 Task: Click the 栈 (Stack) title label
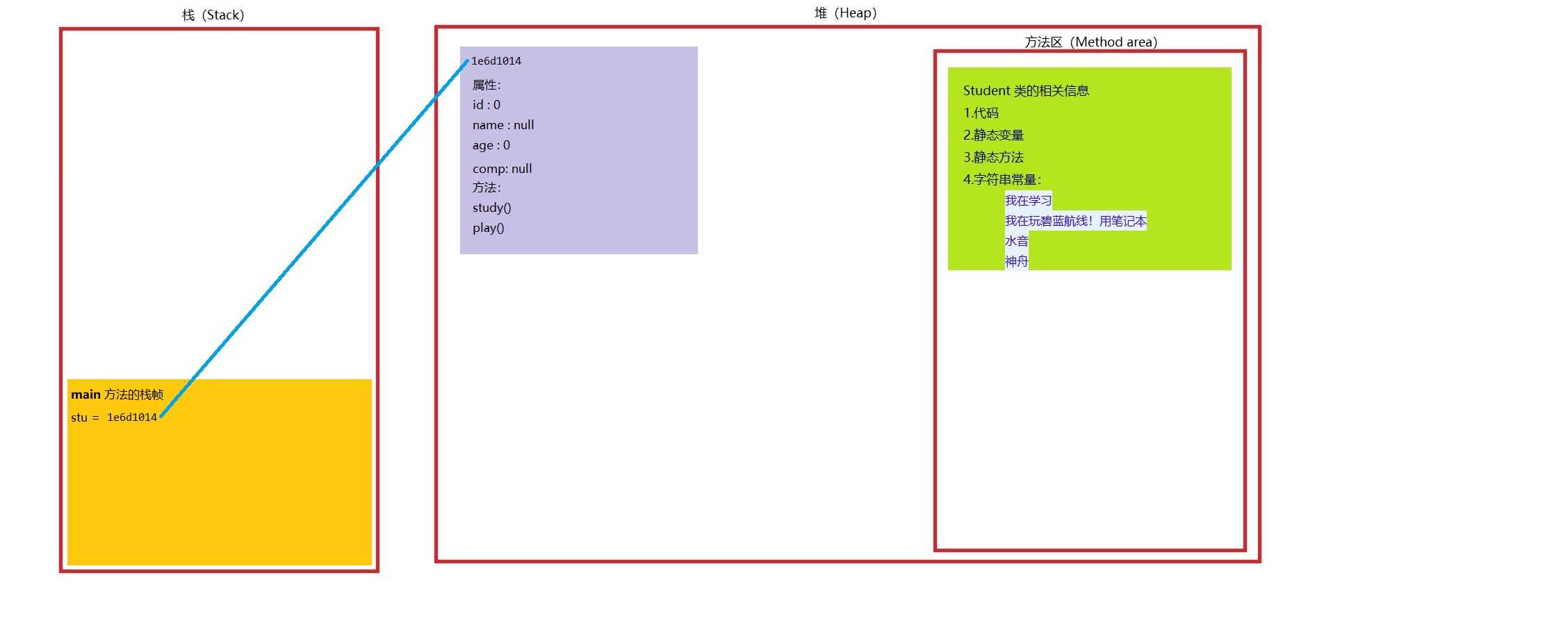point(213,15)
